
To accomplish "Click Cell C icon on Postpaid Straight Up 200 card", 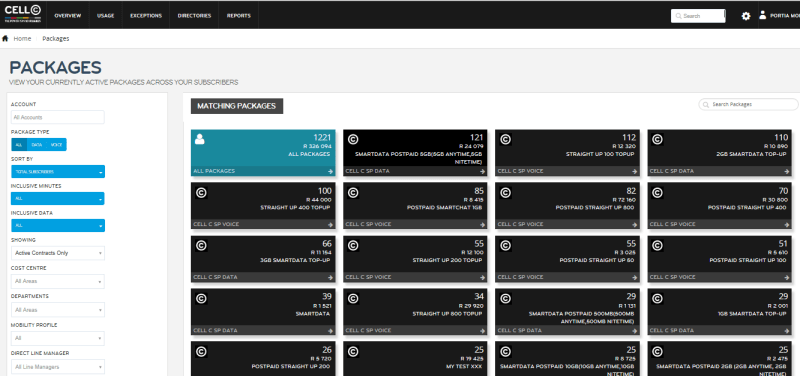I will click(x=201, y=352).
